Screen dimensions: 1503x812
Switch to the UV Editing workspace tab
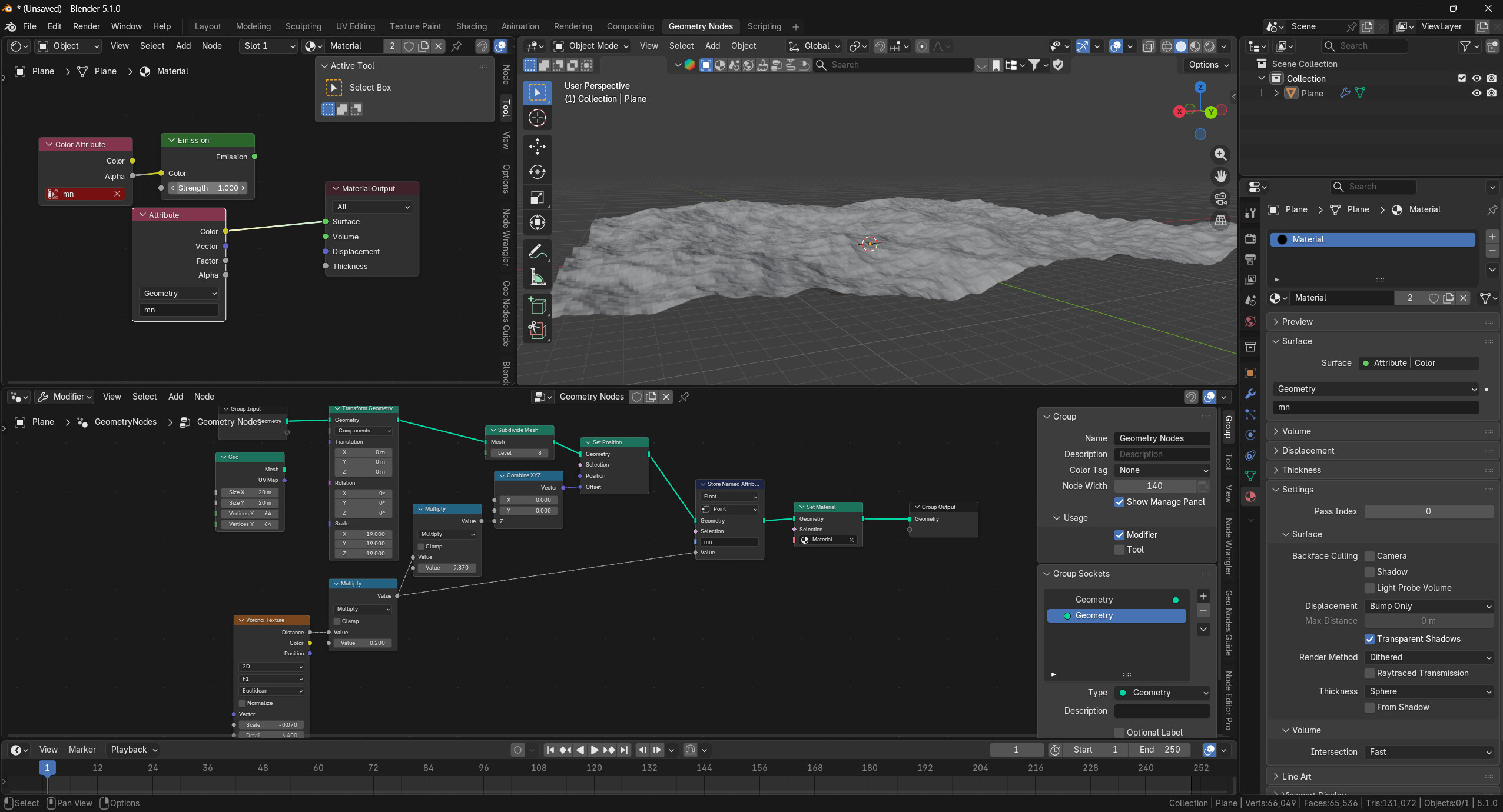(355, 26)
